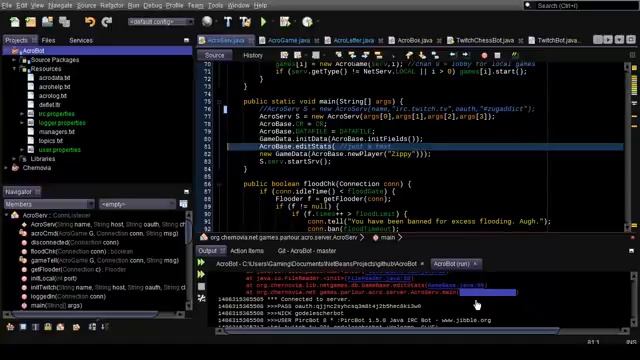The image size is (640, 360).
Task: Click the globe browser icon in toolbar
Action: [x=207, y=22]
